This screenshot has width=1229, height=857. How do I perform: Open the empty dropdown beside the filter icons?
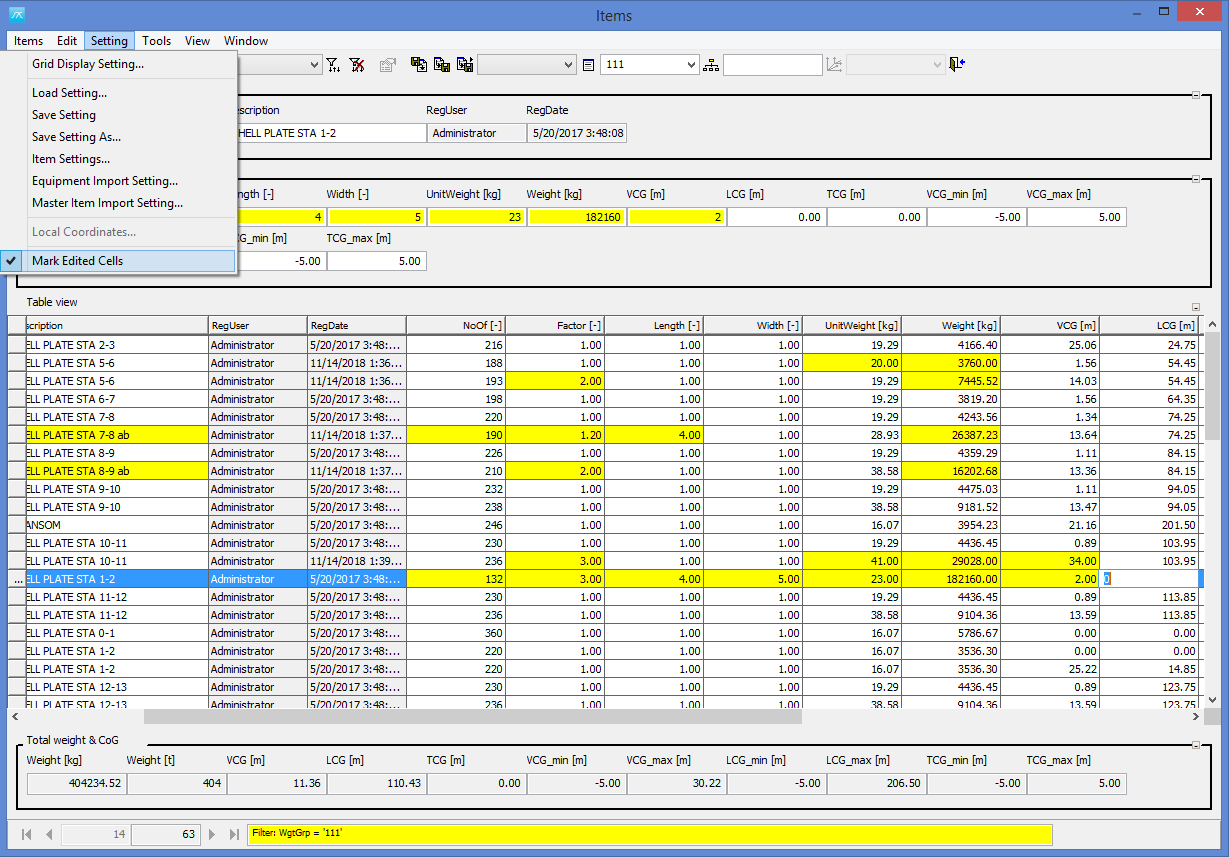pos(314,65)
